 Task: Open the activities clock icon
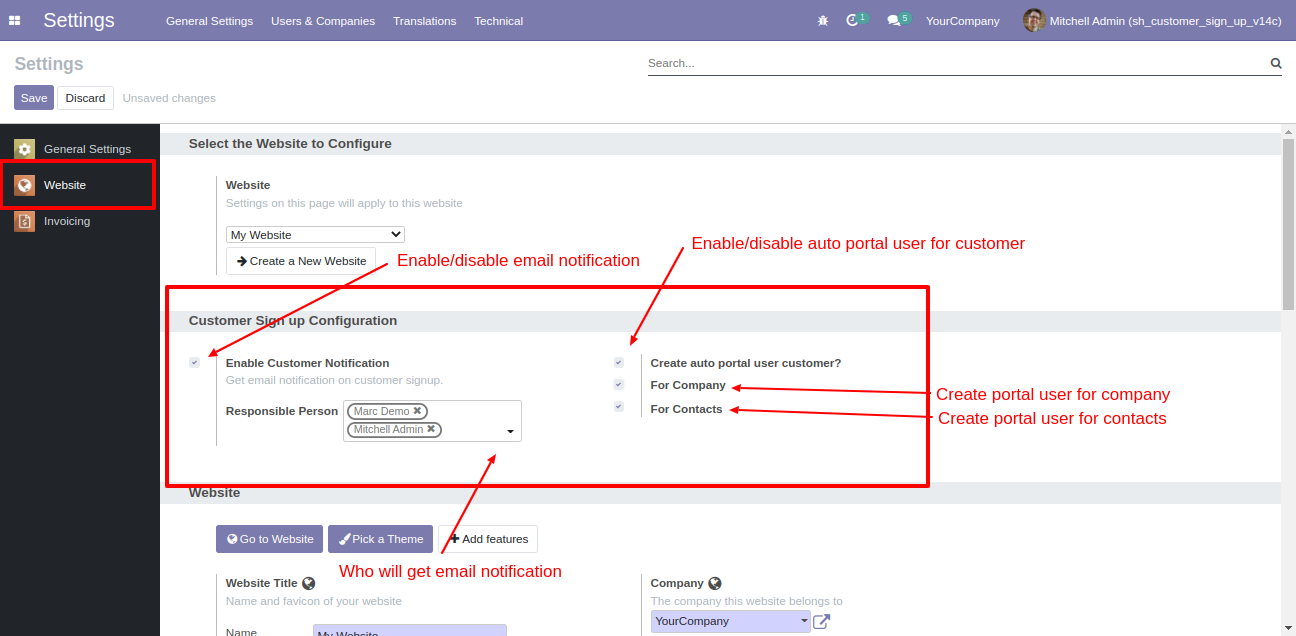pos(853,20)
